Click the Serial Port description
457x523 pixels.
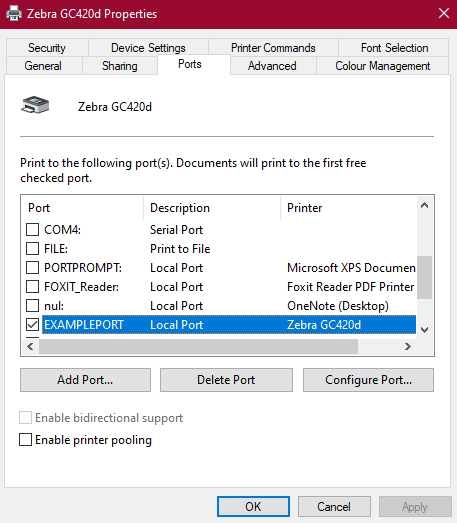(176, 230)
